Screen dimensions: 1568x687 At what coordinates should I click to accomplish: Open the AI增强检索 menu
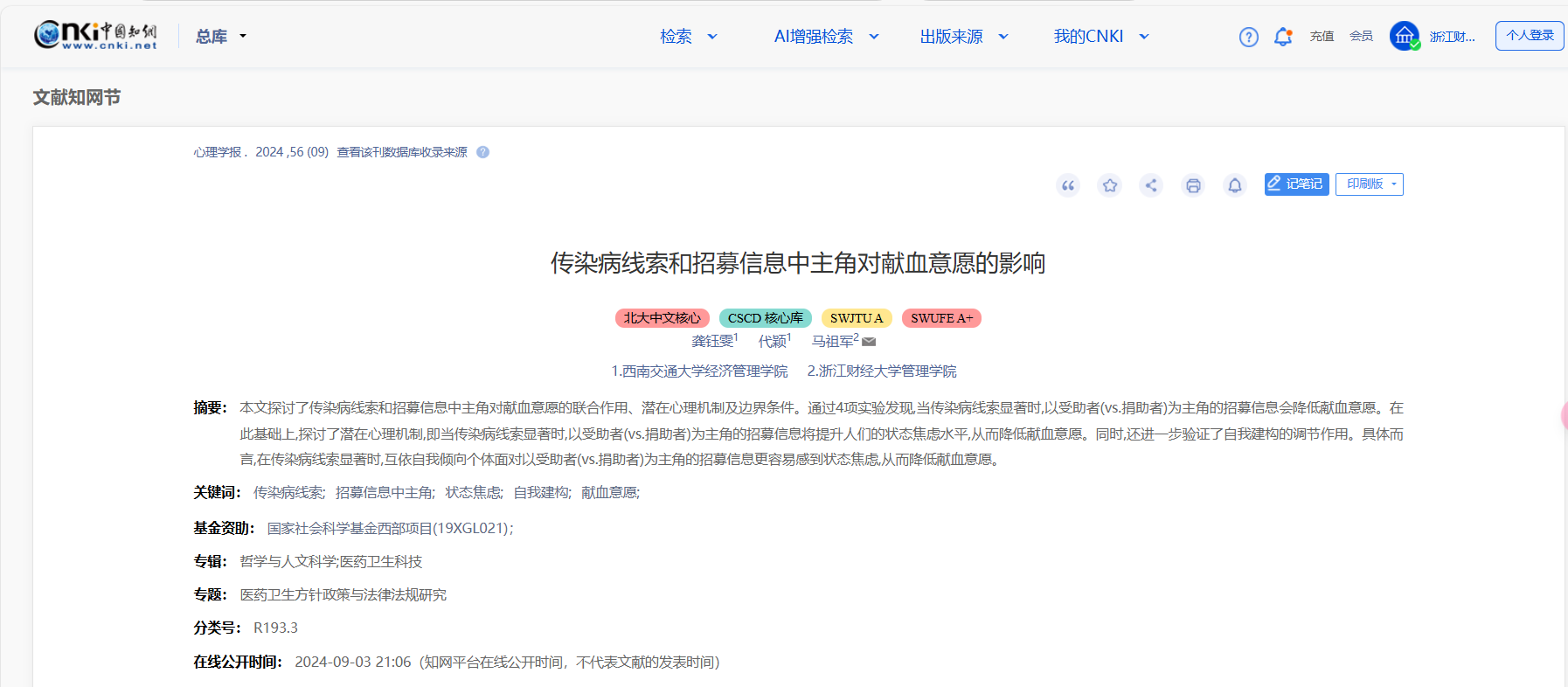click(x=825, y=37)
